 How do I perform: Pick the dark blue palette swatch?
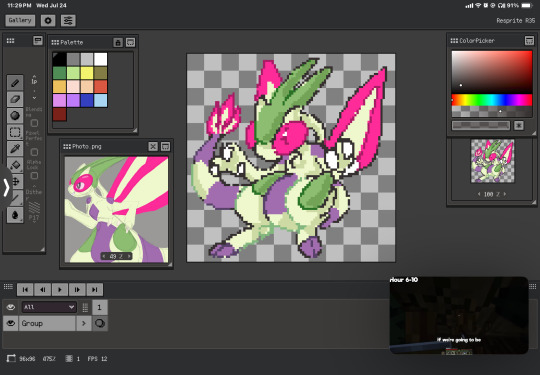[x=87, y=101]
